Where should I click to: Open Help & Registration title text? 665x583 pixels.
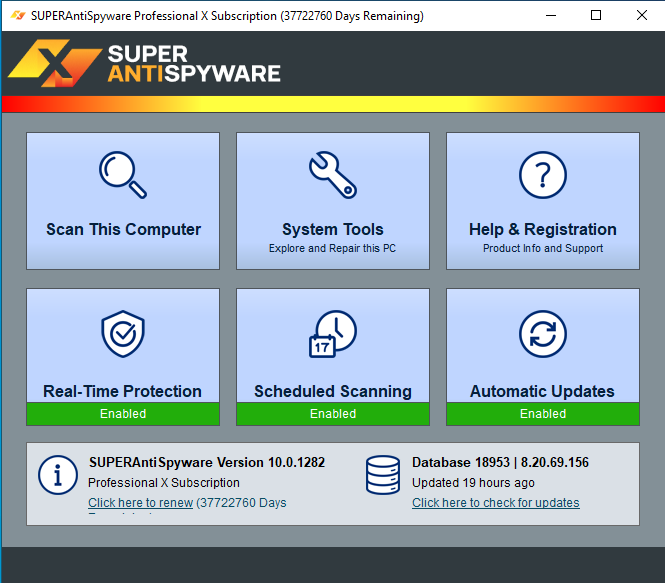pyautogui.click(x=543, y=229)
